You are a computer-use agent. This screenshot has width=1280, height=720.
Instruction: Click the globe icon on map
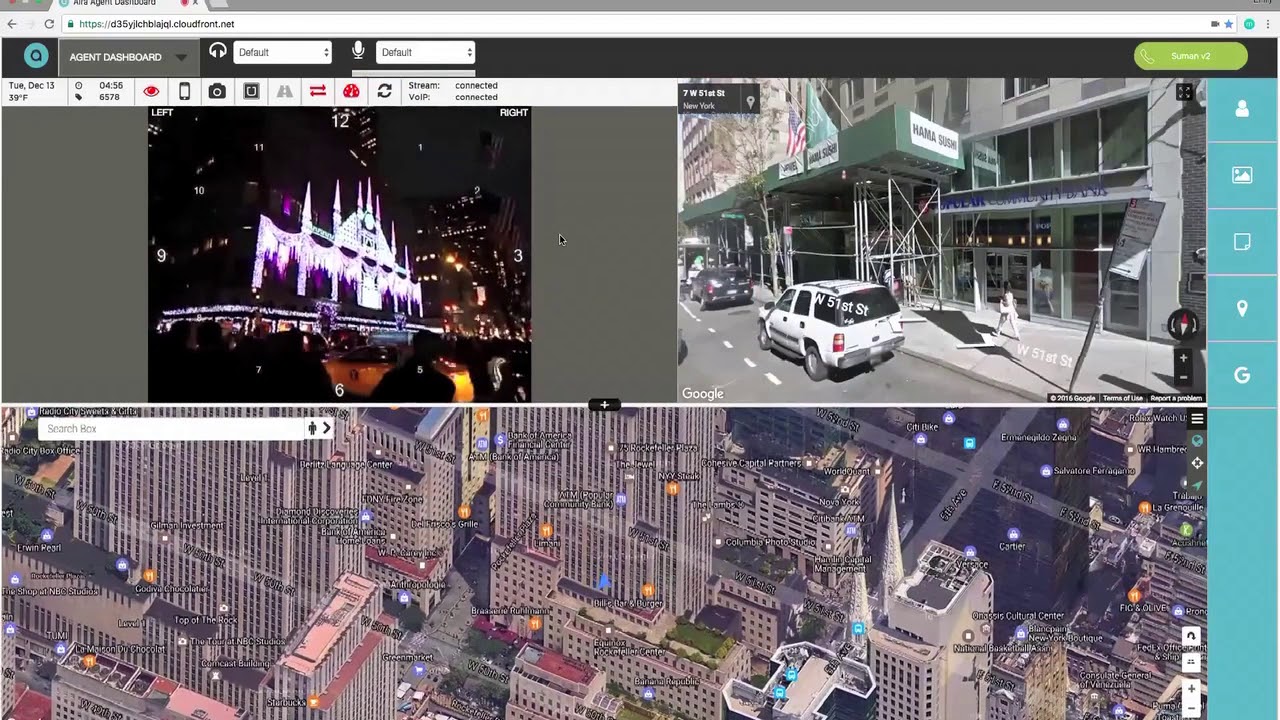click(x=1196, y=441)
